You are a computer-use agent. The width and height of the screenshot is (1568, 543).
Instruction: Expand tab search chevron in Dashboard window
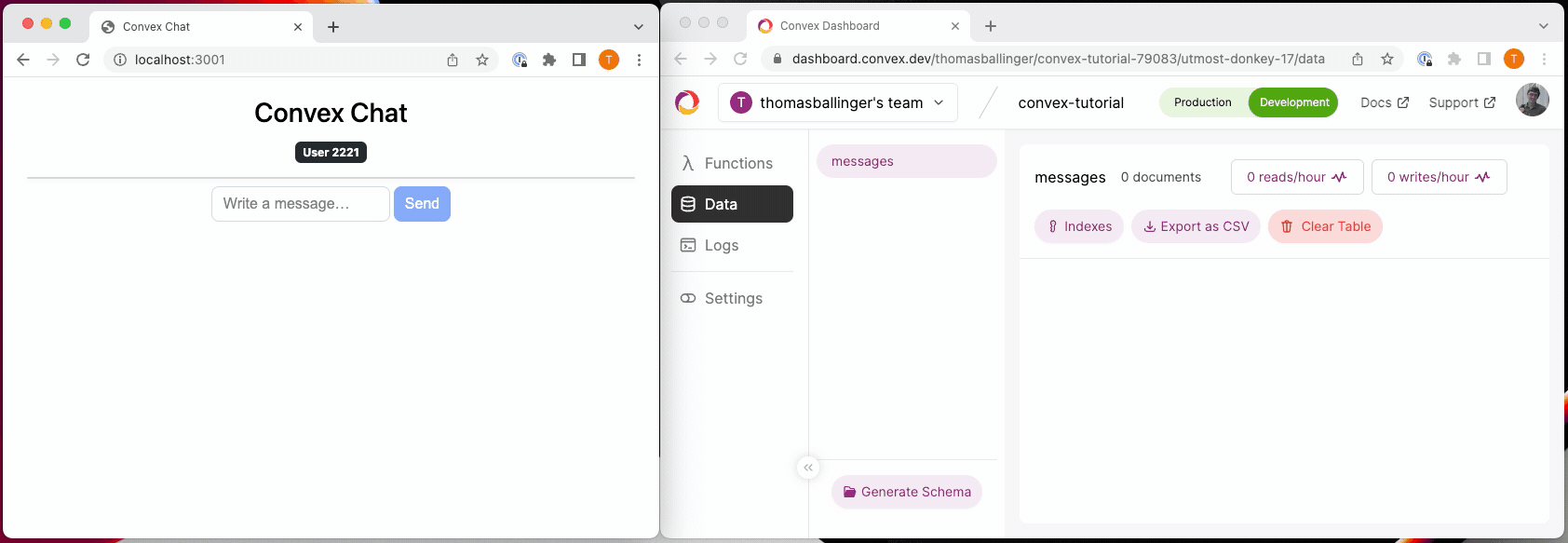1544,26
